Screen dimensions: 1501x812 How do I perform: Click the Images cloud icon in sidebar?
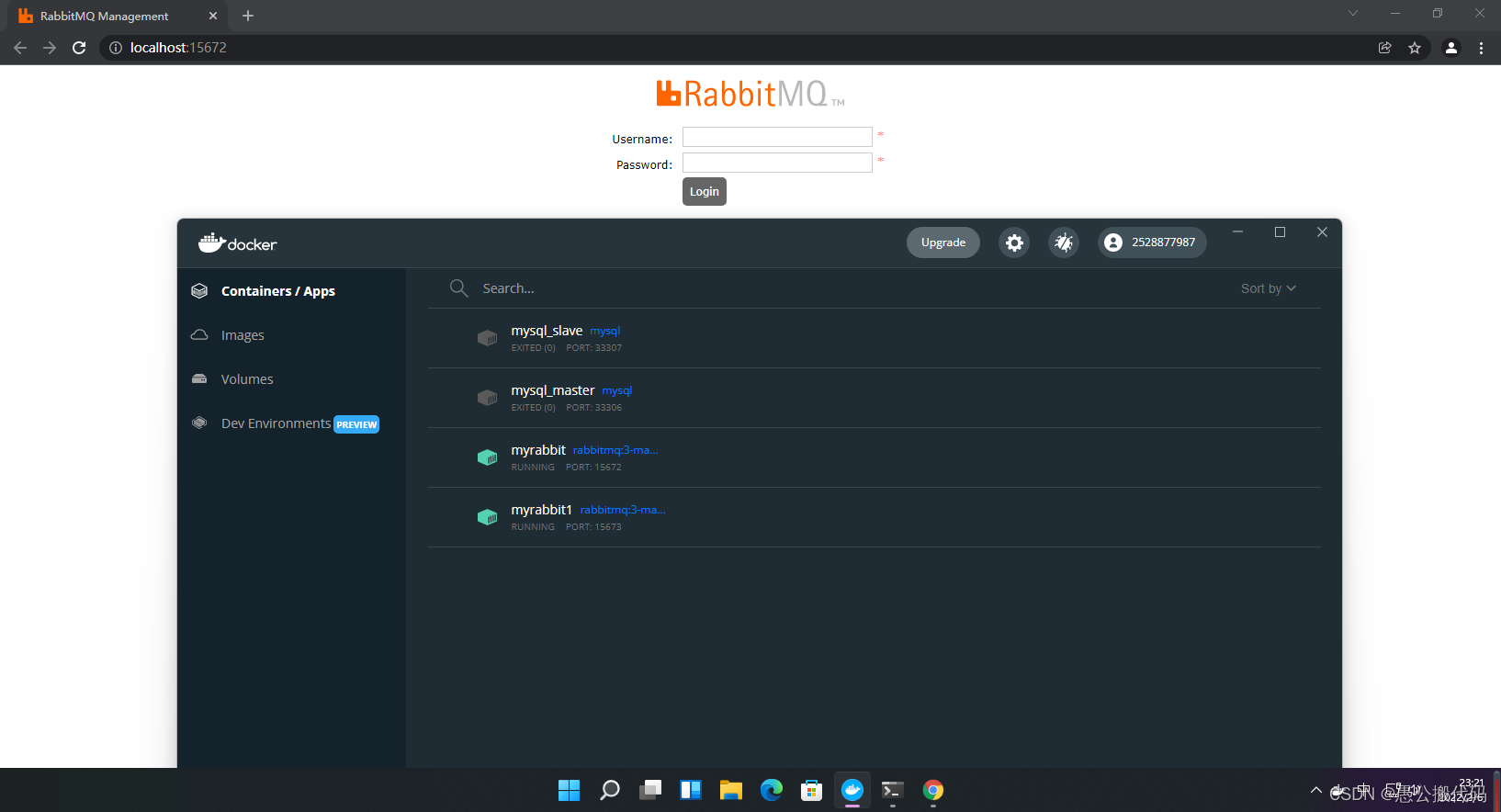click(x=199, y=335)
